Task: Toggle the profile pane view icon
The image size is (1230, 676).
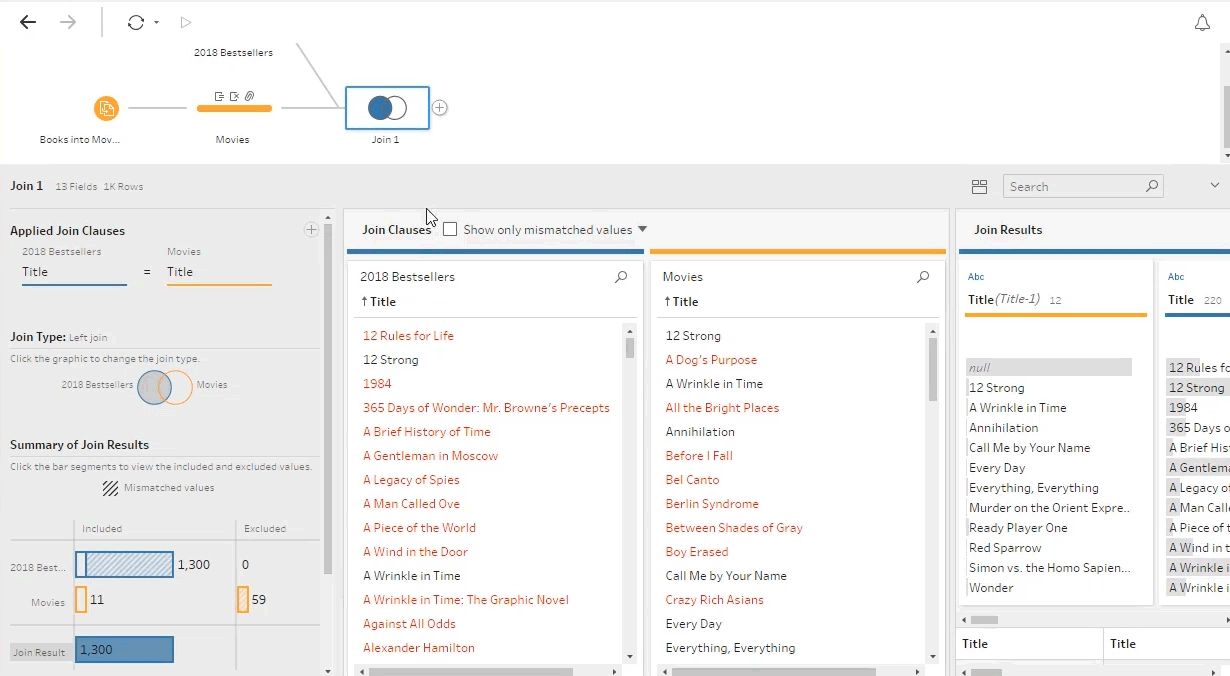Action: (979, 187)
